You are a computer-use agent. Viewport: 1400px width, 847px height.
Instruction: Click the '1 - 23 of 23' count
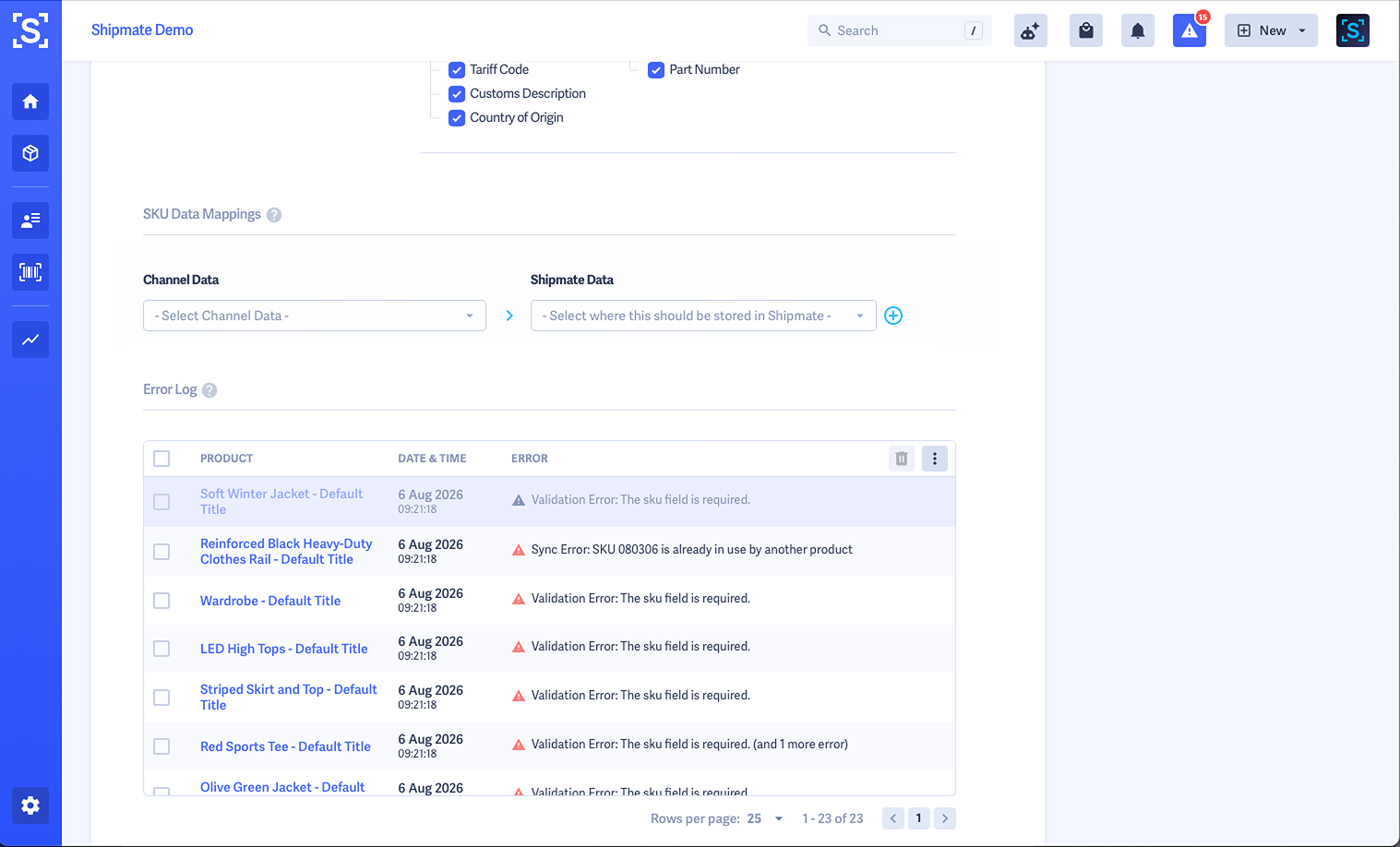click(x=832, y=818)
